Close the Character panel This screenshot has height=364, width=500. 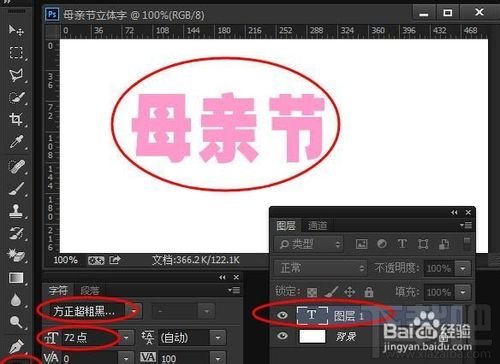coord(236,277)
